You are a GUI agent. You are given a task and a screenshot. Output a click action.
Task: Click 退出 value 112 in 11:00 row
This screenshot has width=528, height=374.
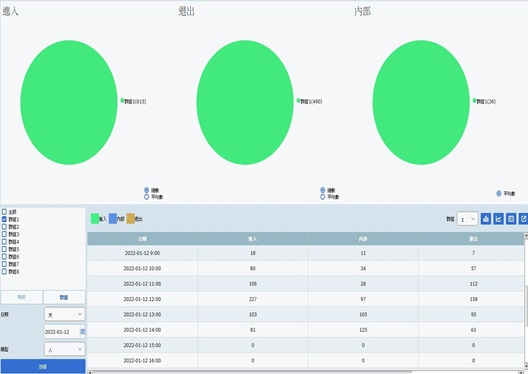(473, 284)
